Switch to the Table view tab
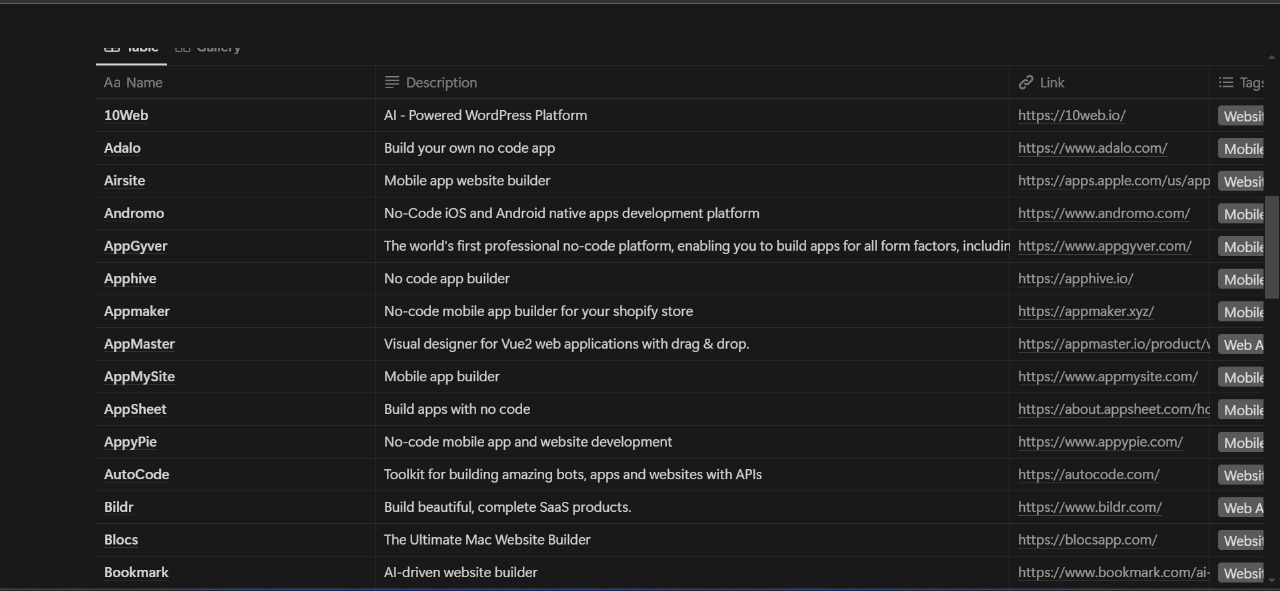The width and height of the screenshot is (1280, 591). pyautogui.click(x=131, y=48)
